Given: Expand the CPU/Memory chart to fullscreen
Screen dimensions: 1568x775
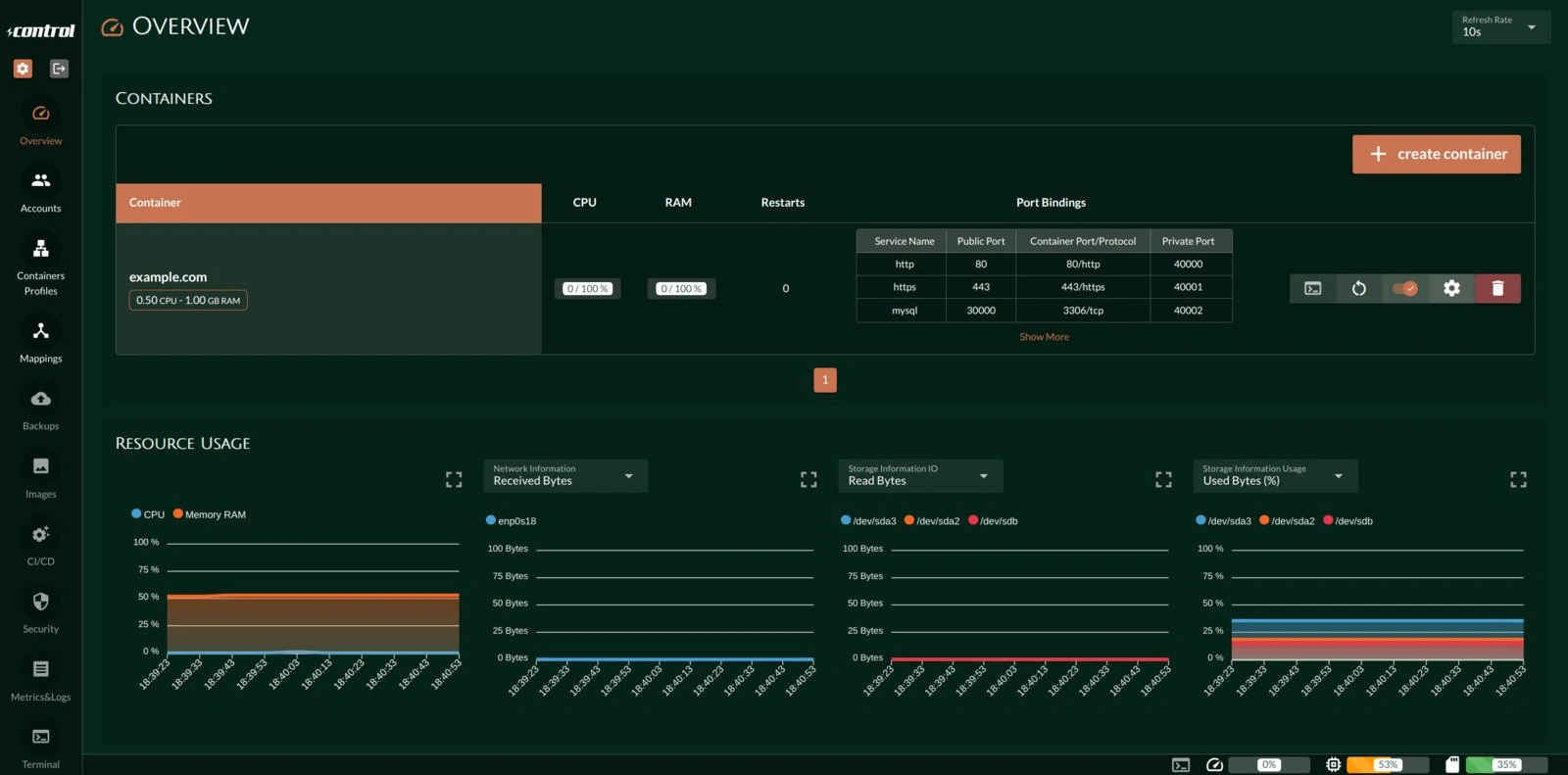Looking at the screenshot, I should click(x=454, y=479).
